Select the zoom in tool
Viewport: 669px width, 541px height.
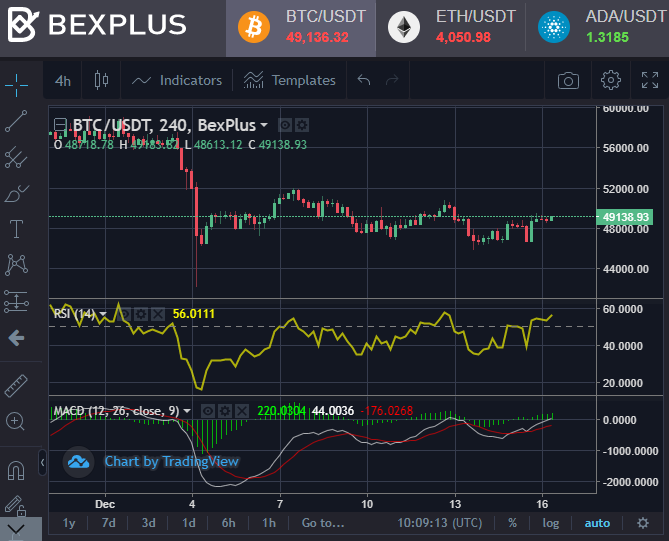click(x=15, y=422)
